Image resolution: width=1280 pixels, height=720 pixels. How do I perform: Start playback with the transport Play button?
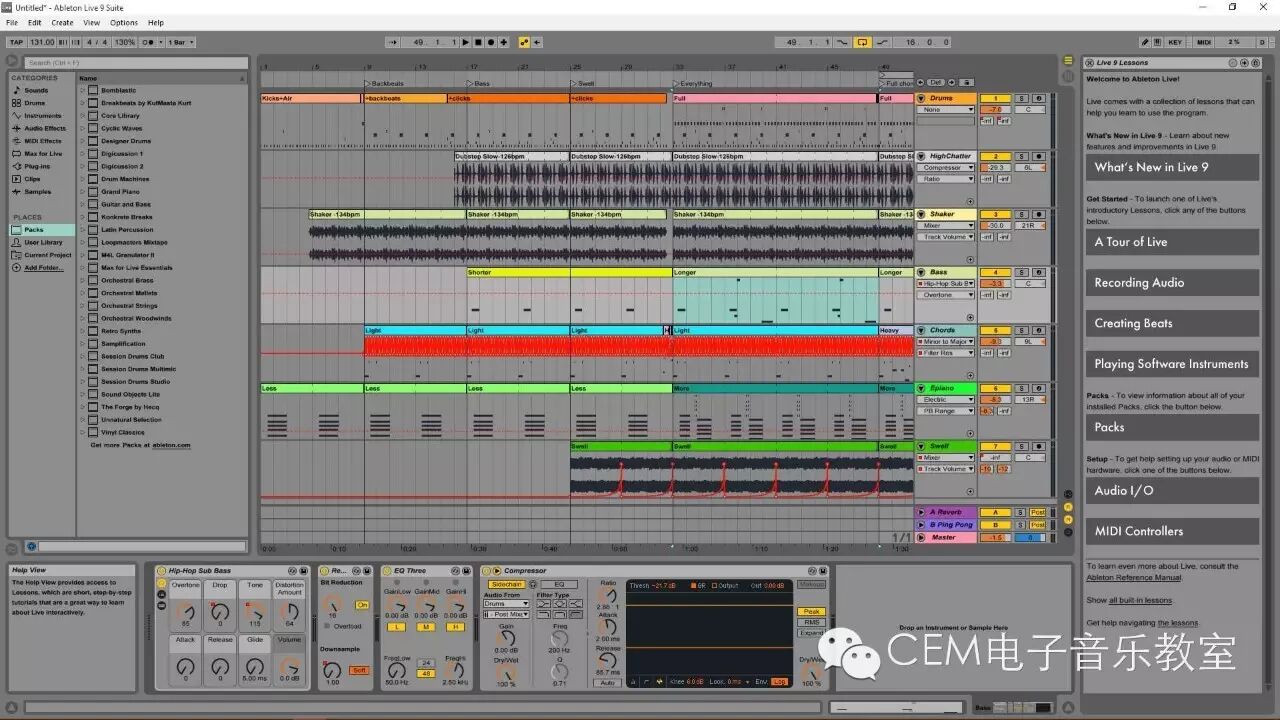coord(466,42)
